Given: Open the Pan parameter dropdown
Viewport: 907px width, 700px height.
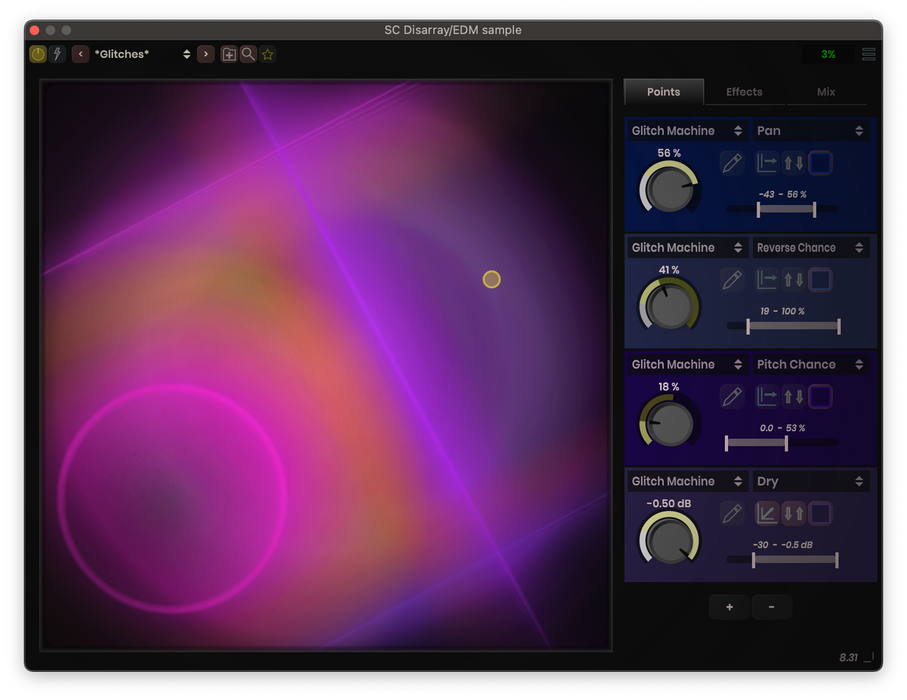Looking at the screenshot, I should pyautogui.click(x=810, y=131).
